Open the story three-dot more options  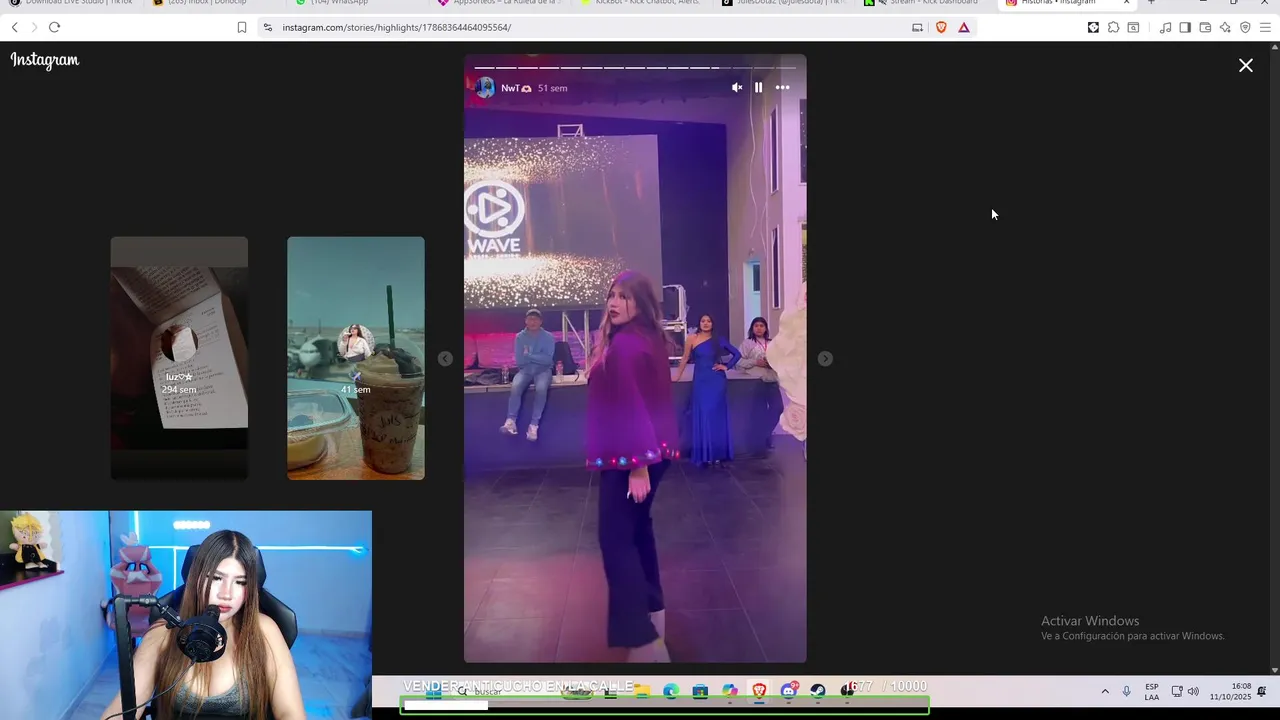782,88
